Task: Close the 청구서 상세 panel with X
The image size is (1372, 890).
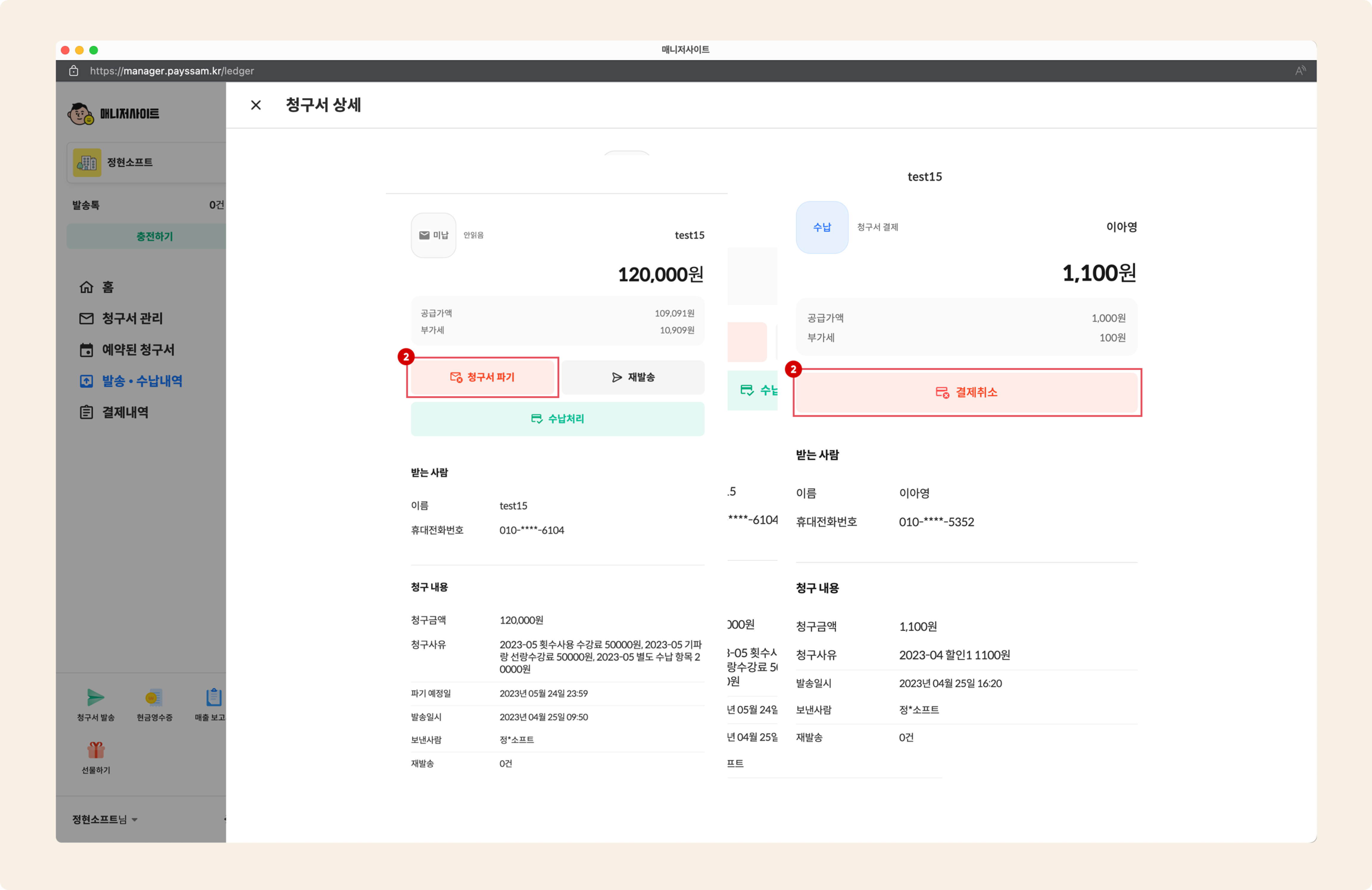Action: point(256,105)
